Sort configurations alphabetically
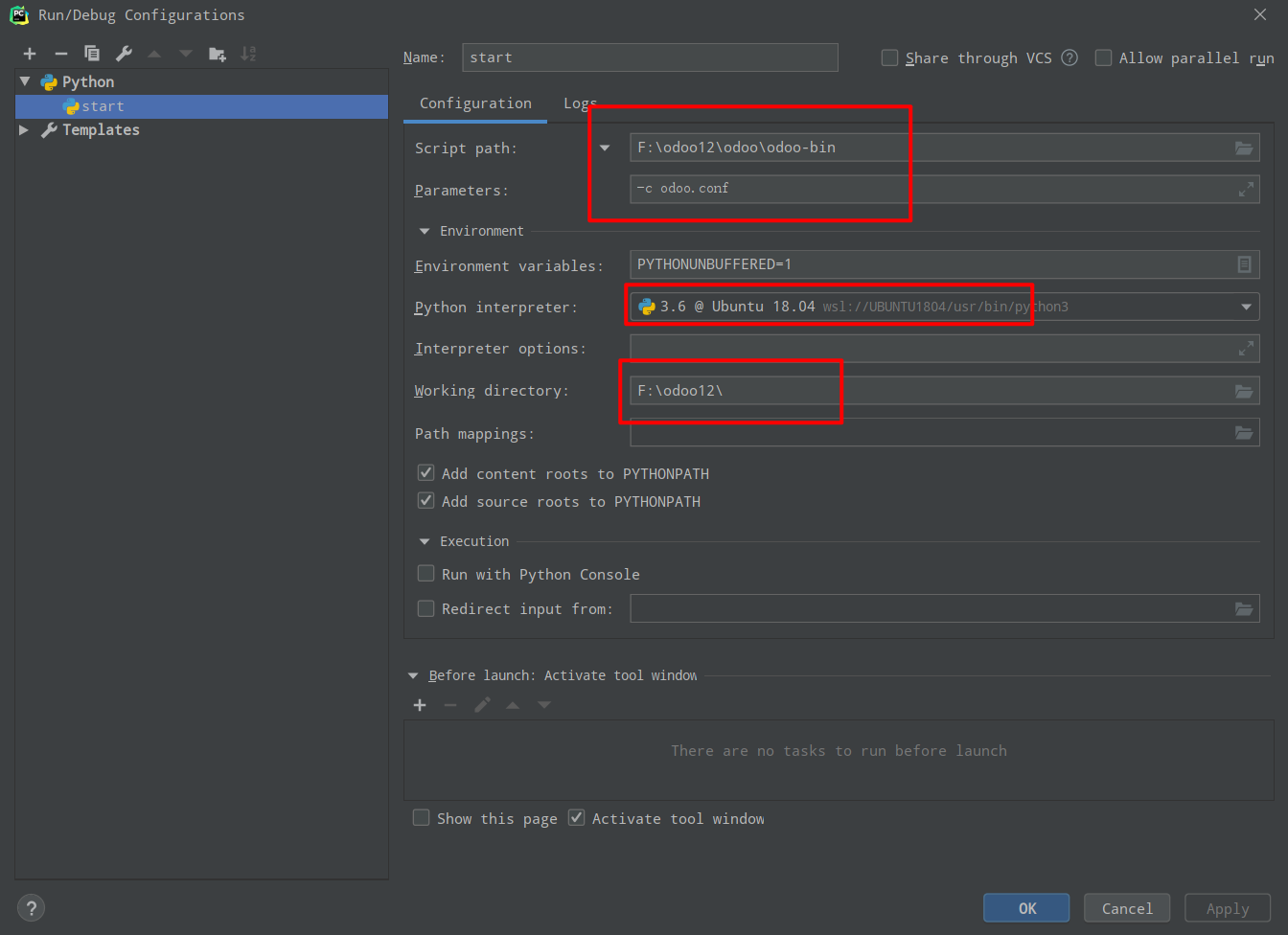 (x=248, y=54)
